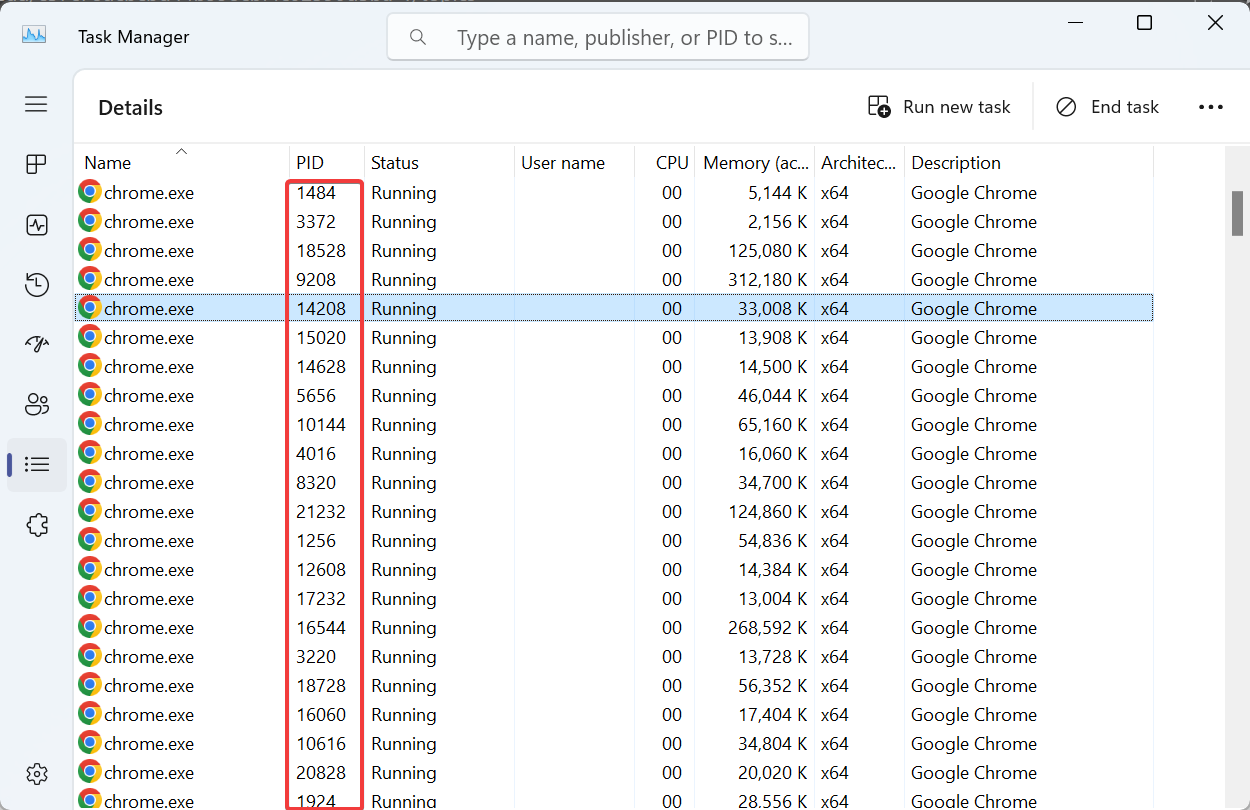
Task: Select the Users sidebar icon
Action: 36,404
